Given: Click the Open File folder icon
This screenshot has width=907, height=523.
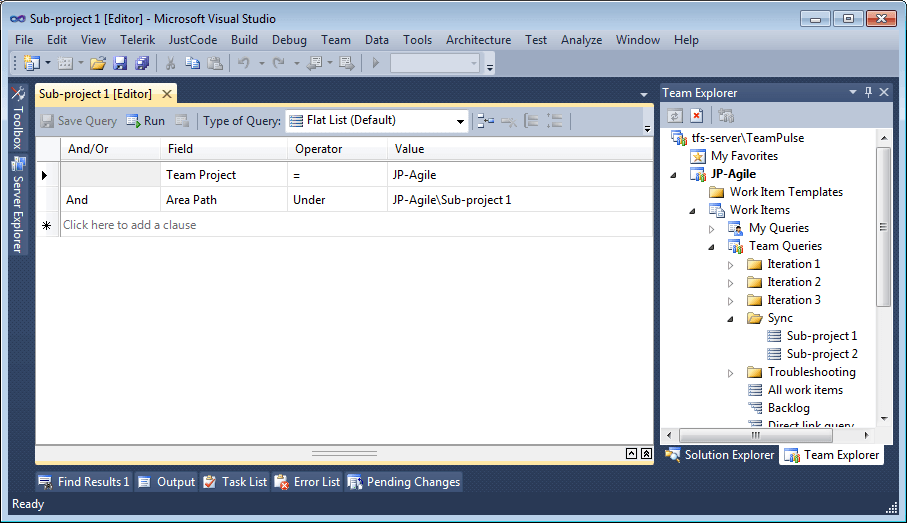Looking at the screenshot, I should click(x=98, y=62).
